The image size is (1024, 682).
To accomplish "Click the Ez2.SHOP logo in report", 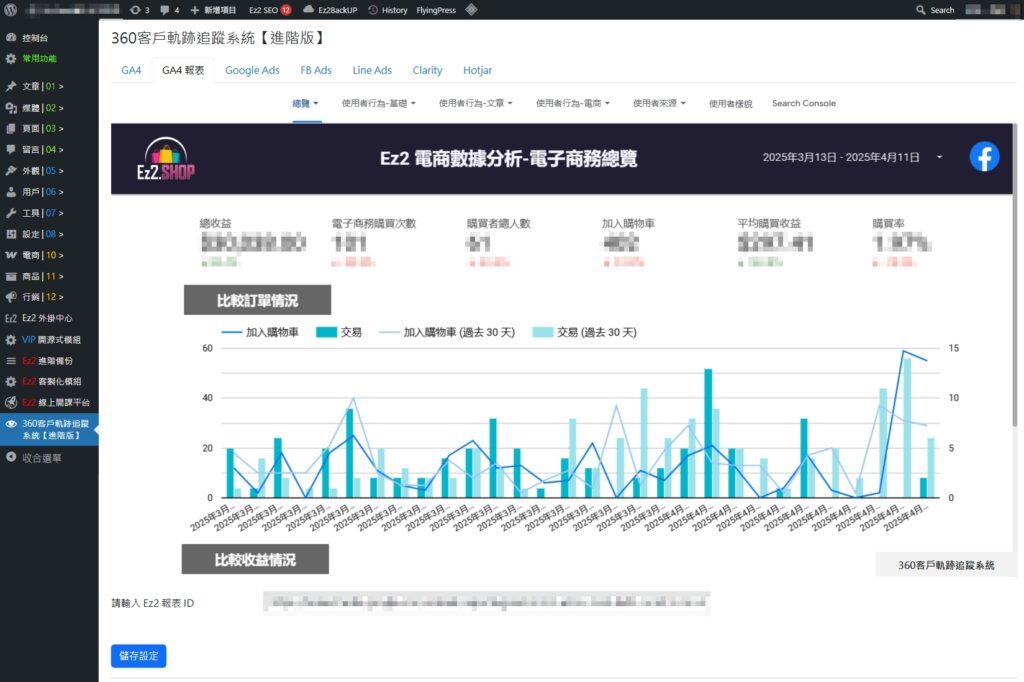I will (166, 158).
